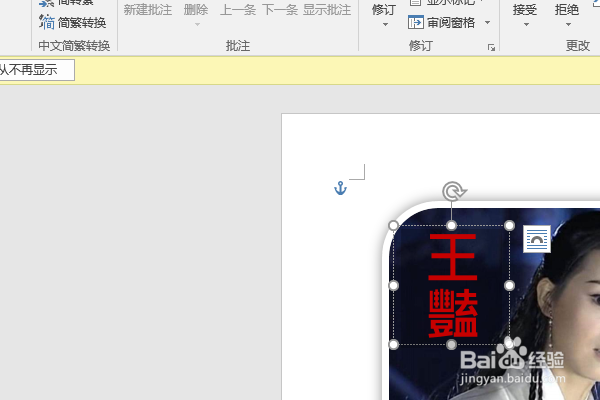The width and height of the screenshot is (600, 400).
Task: Click the 拒绝 changes button
Action: 567,10
